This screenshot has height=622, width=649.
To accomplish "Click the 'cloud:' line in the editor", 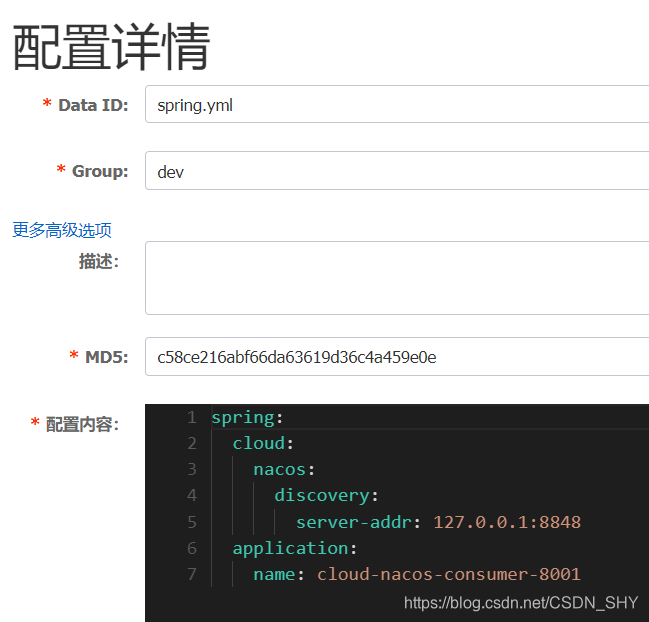I will [x=263, y=444].
